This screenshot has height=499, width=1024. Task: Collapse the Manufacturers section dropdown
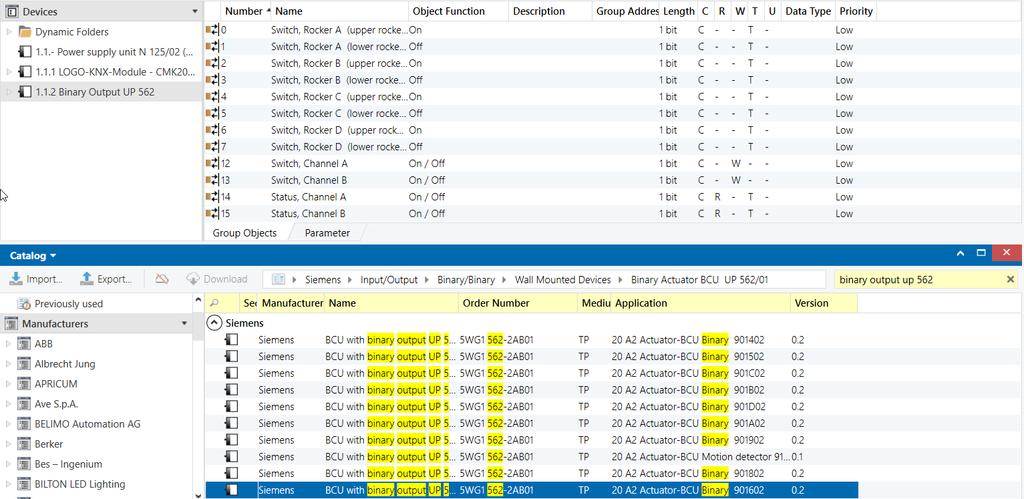pos(184,323)
